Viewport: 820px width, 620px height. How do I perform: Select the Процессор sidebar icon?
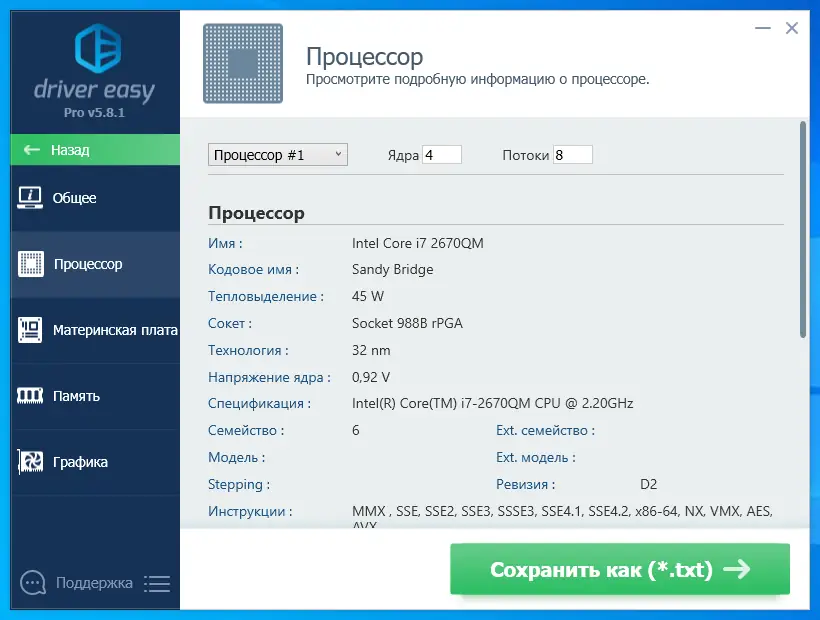pos(30,263)
